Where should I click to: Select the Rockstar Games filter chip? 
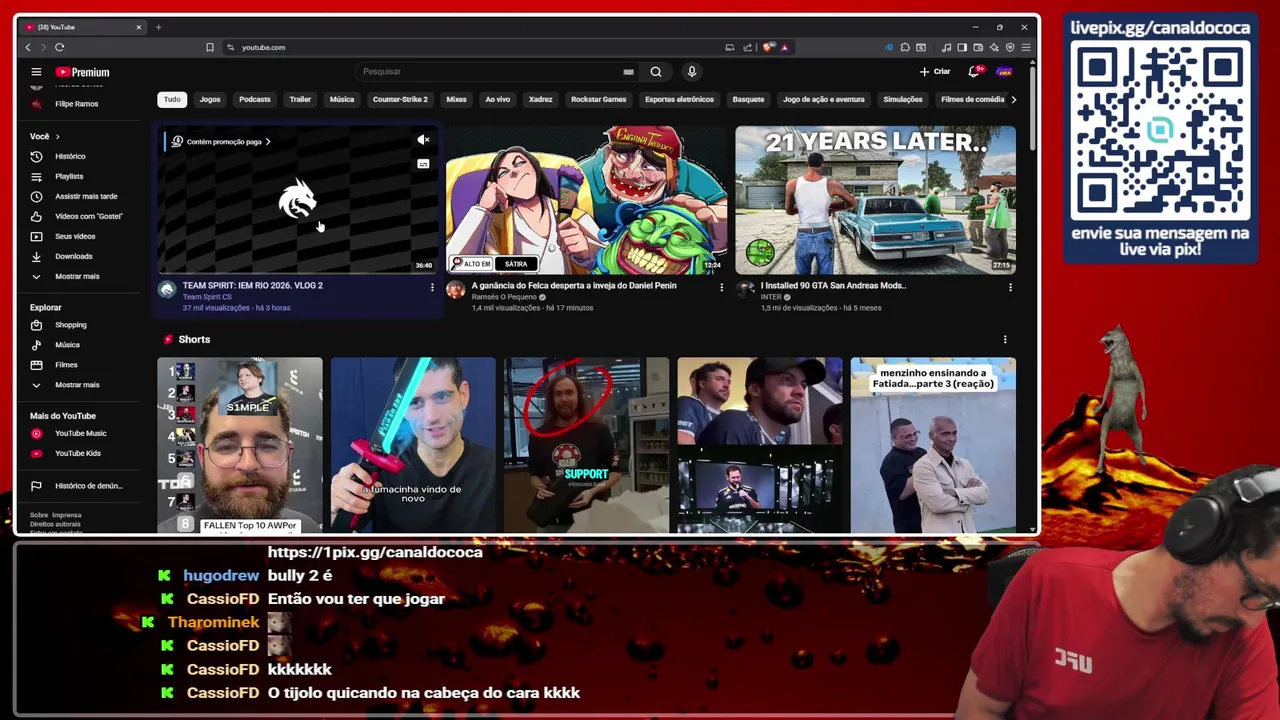(x=598, y=99)
